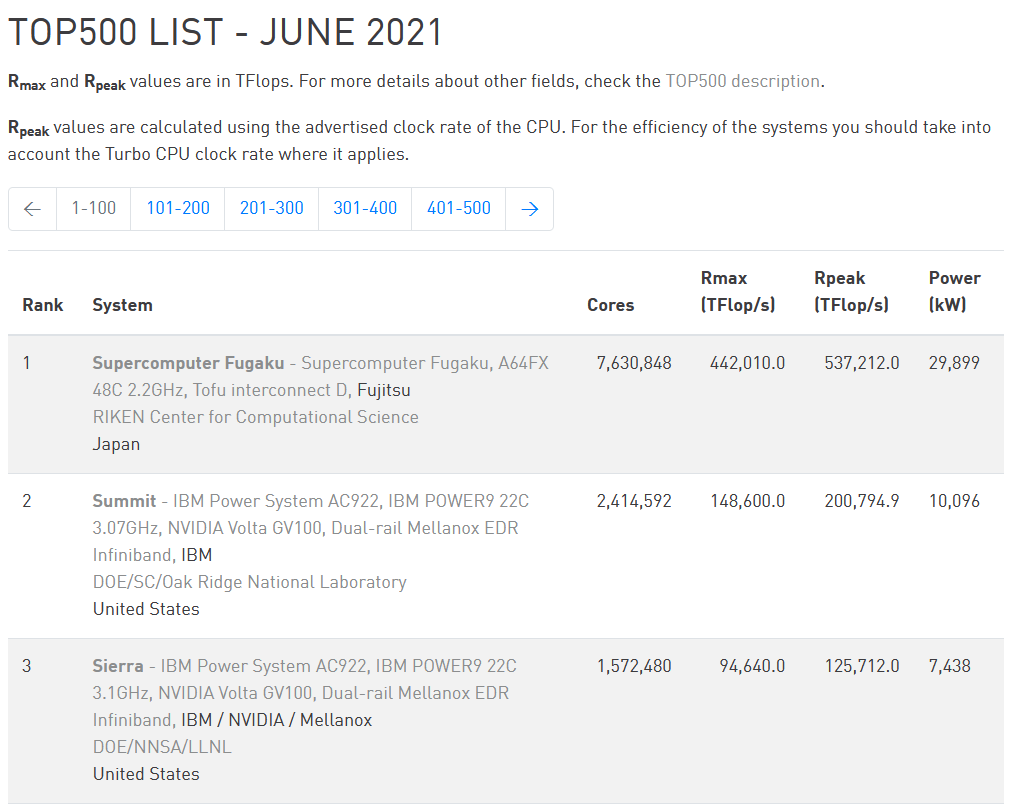This screenshot has height=808, width=1012.
Task: Select Sierra Rpeak value 125,712.0
Action: coord(862,666)
